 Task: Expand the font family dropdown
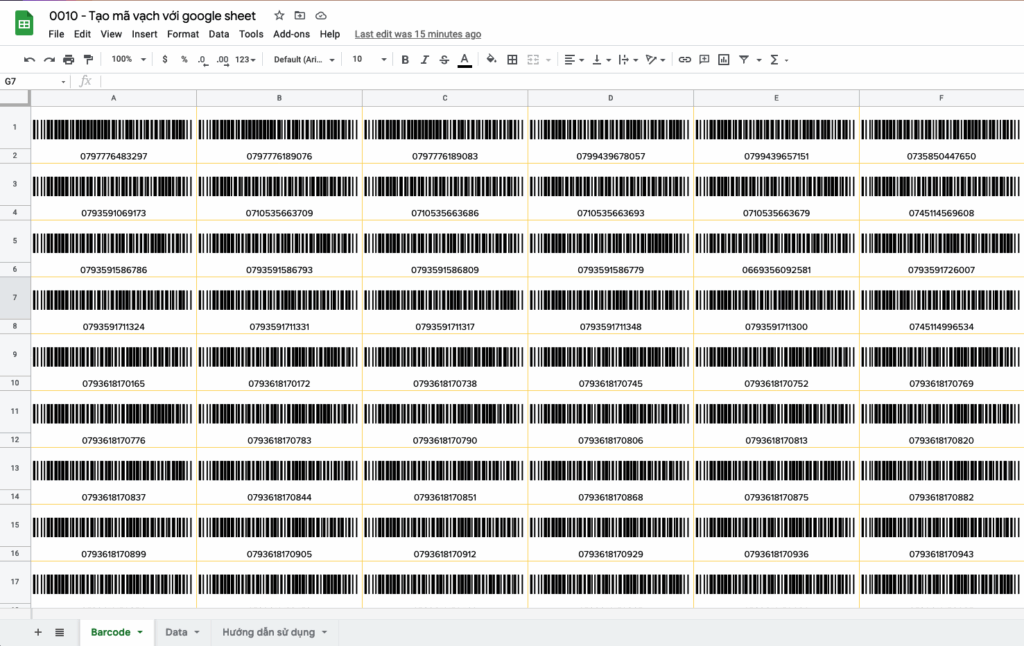click(304, 60)
